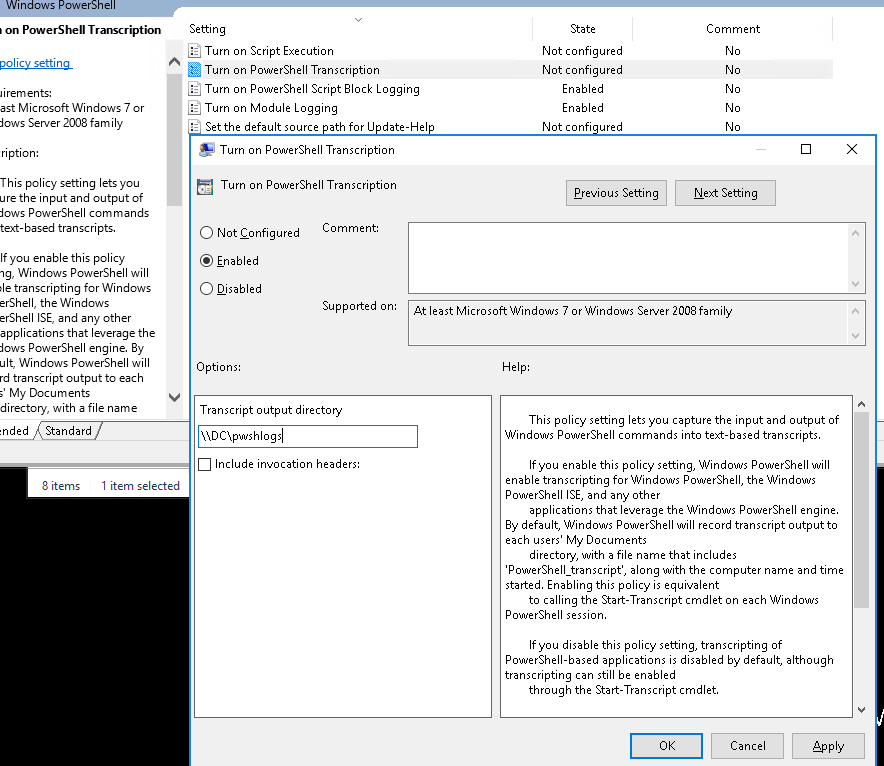The width and height of the screenshot is (884, 766).
Task: Click the Script Block Logging policy icon
Action: pos(195,89)
